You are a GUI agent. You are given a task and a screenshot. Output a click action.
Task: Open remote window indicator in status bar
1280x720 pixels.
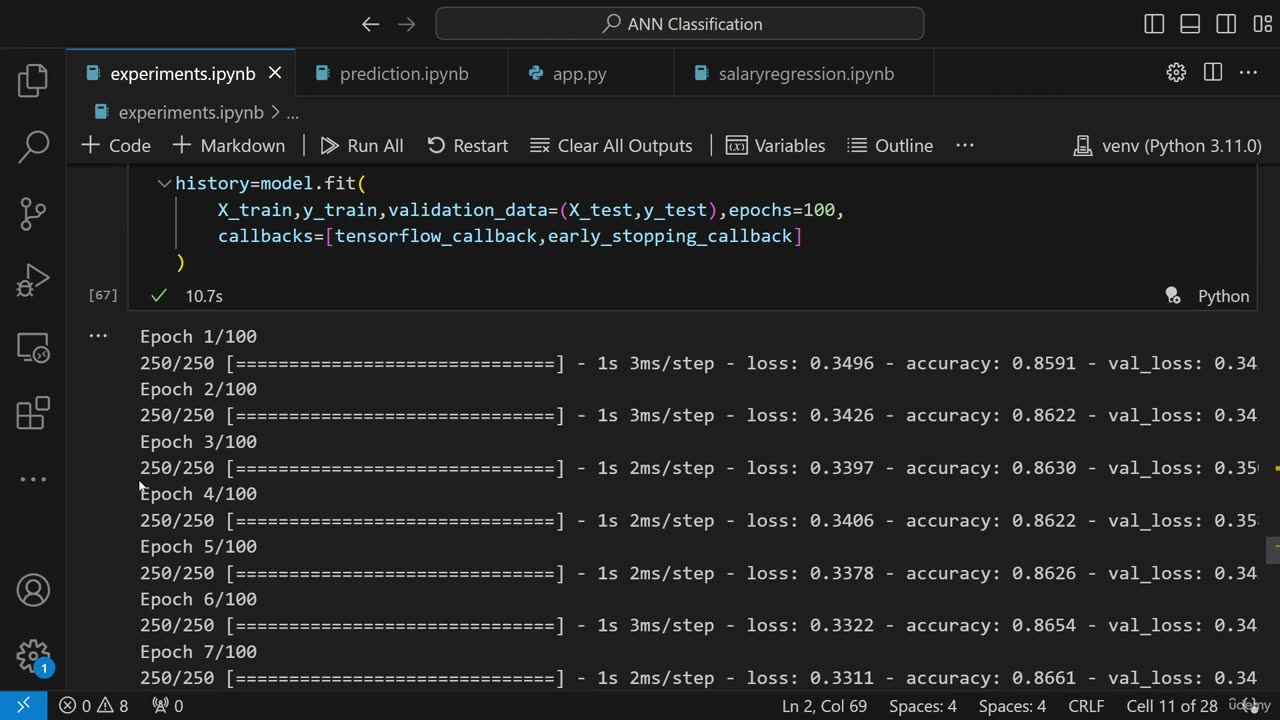(x=23, y=705)
